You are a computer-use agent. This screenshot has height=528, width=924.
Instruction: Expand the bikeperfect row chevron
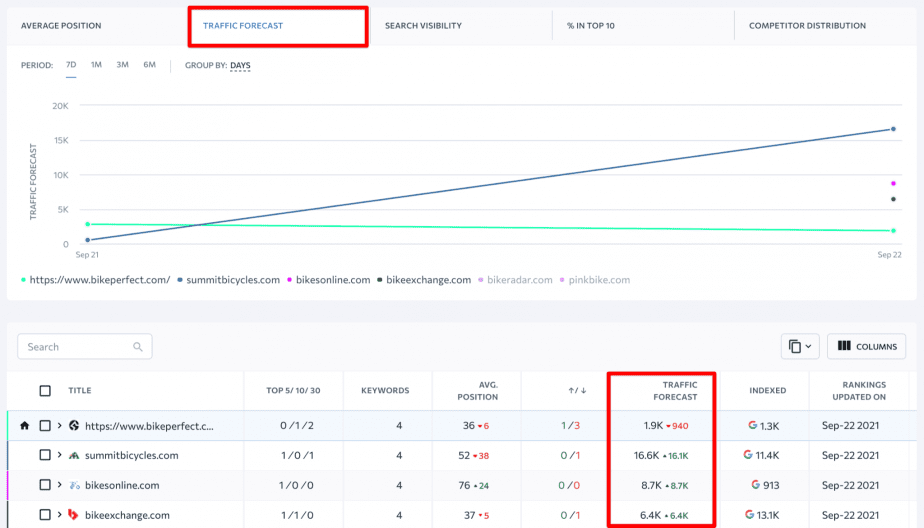[60, 425]
